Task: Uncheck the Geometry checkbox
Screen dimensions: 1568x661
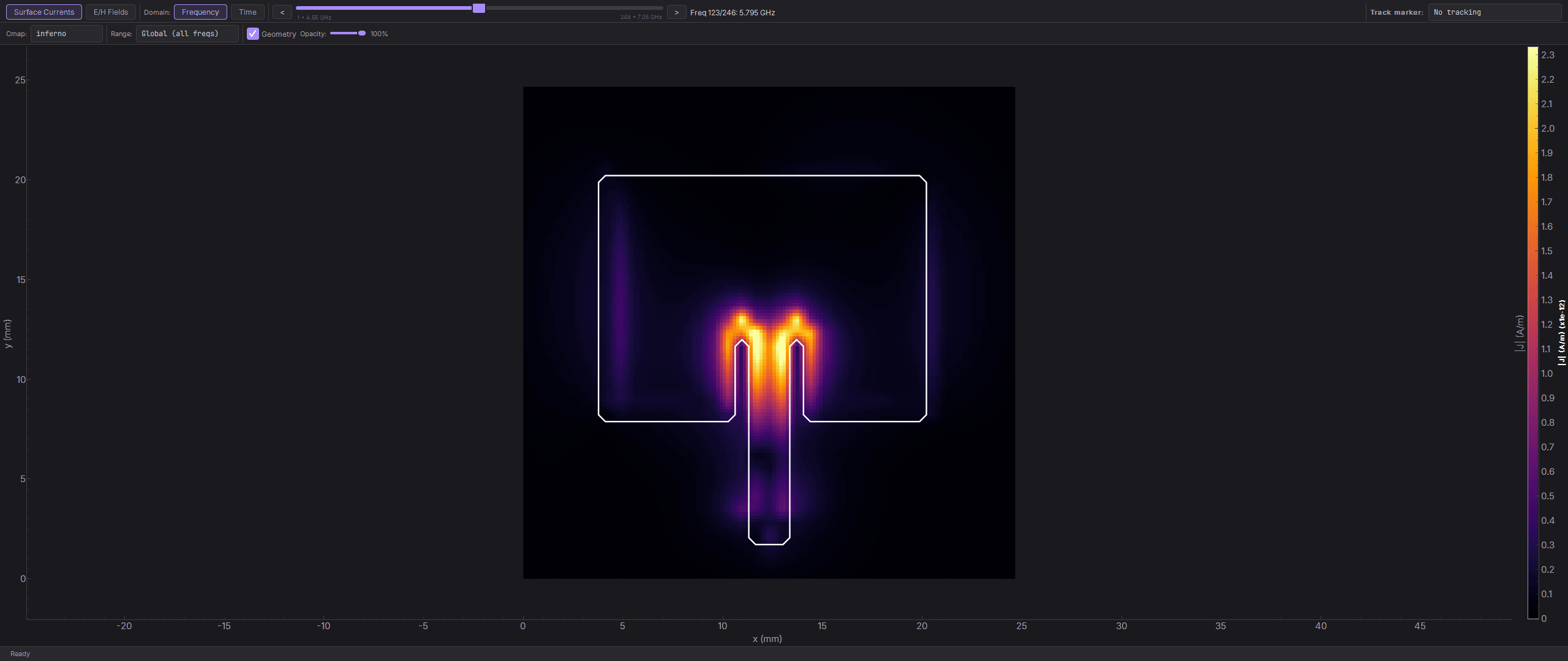Action: pyautogui.click(x=253, y=34)
